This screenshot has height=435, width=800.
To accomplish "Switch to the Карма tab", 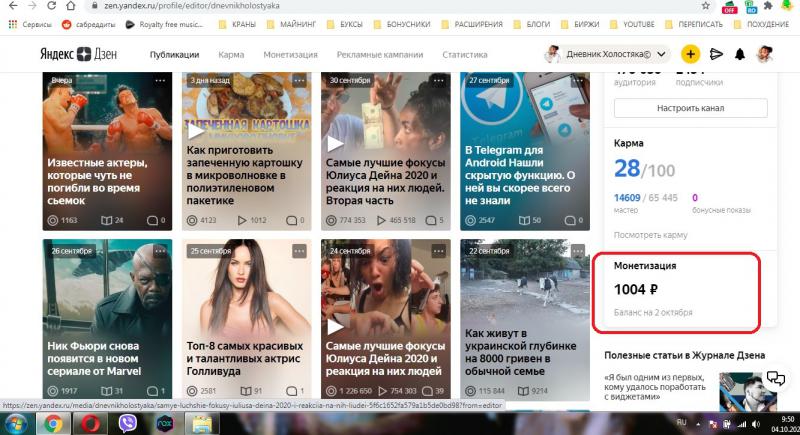I will 231,55.
